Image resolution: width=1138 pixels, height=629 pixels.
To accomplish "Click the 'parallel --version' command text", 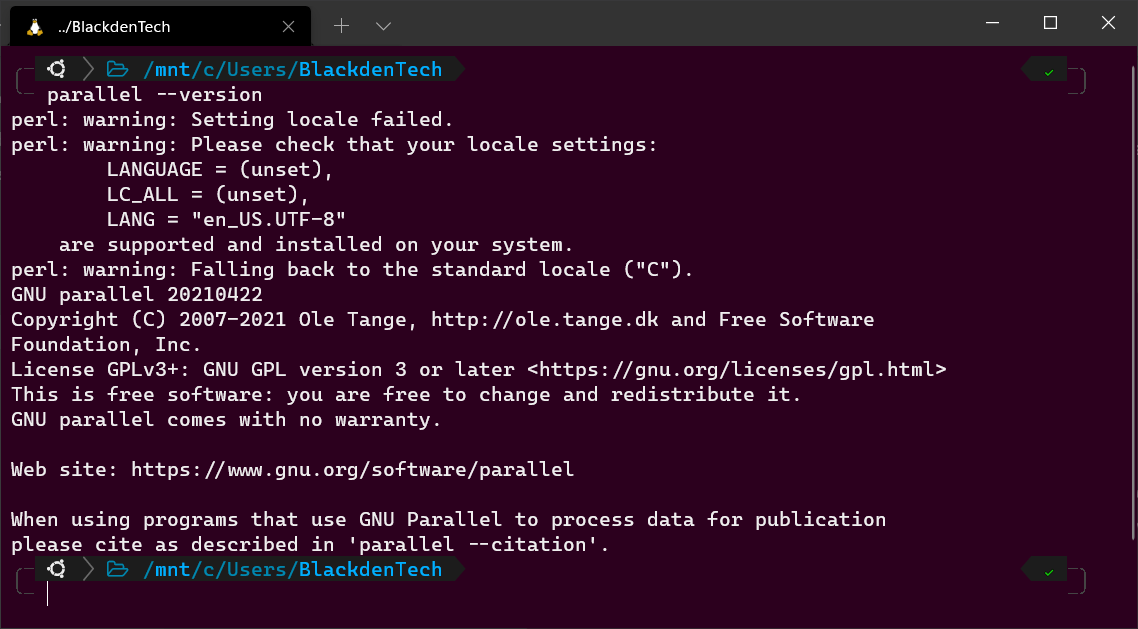I will coord(155,95).
